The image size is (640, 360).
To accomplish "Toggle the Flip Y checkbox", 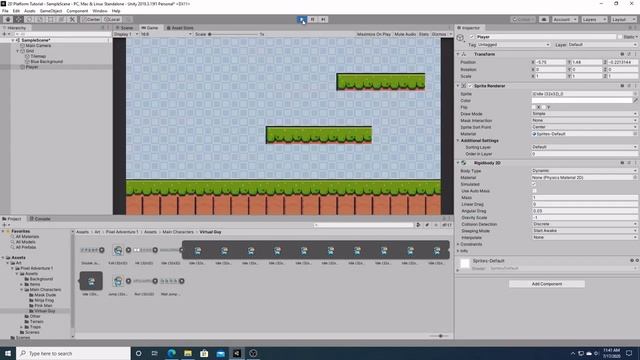I will 544,107.
